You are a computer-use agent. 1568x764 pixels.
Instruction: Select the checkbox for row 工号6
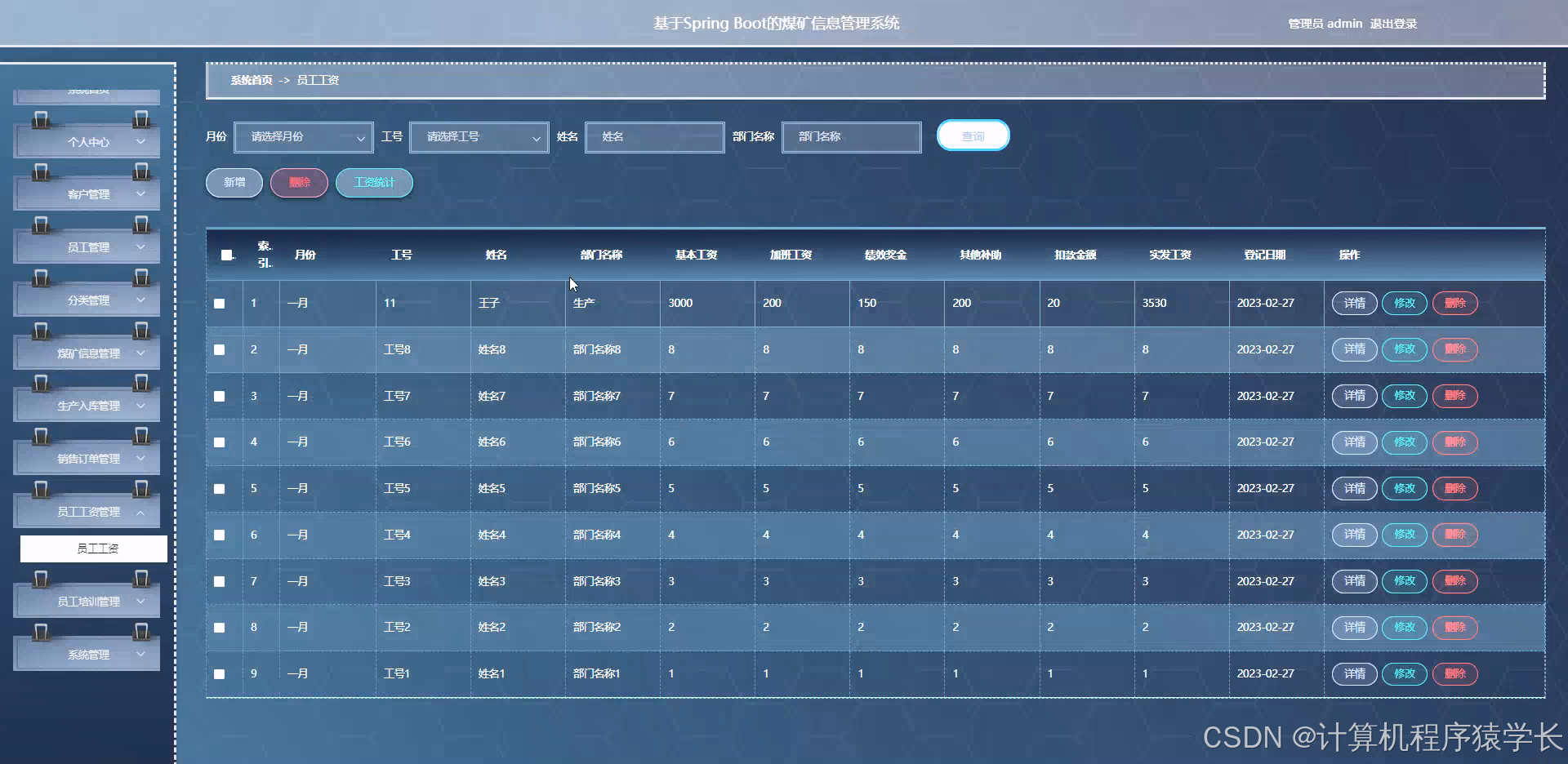click(x=220, y=442)
